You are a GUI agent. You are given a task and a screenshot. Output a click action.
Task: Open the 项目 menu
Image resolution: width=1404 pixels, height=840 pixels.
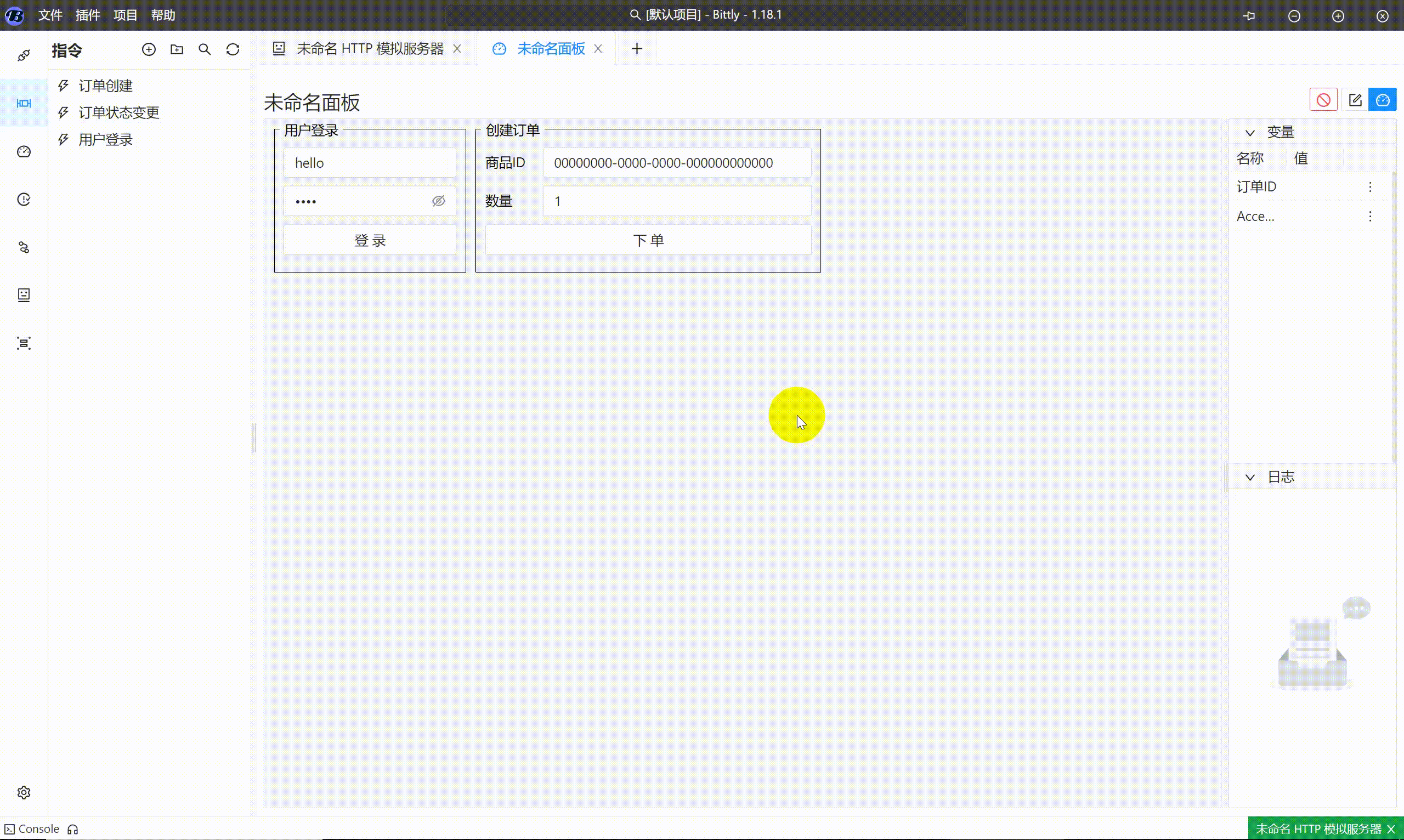point(125,15)
